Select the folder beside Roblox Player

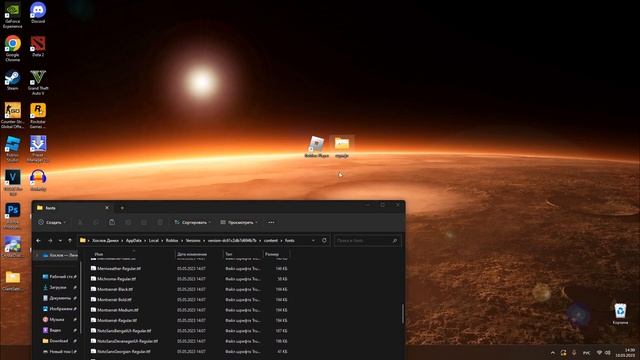342,147
